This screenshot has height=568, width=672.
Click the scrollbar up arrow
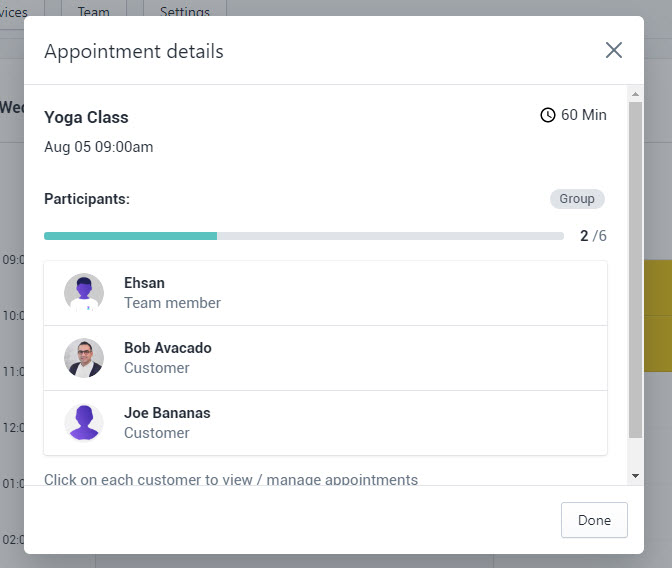click(x=636, y=94)
